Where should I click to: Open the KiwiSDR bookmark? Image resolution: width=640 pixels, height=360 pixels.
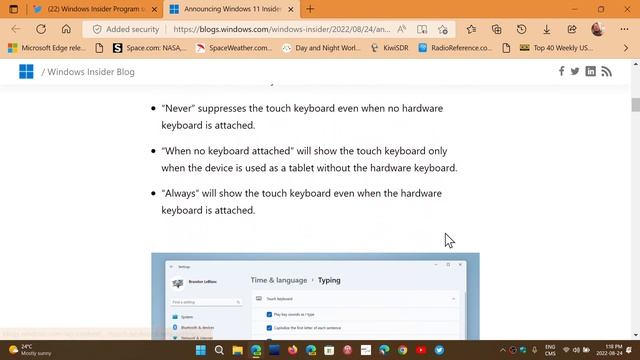point(389,48)
